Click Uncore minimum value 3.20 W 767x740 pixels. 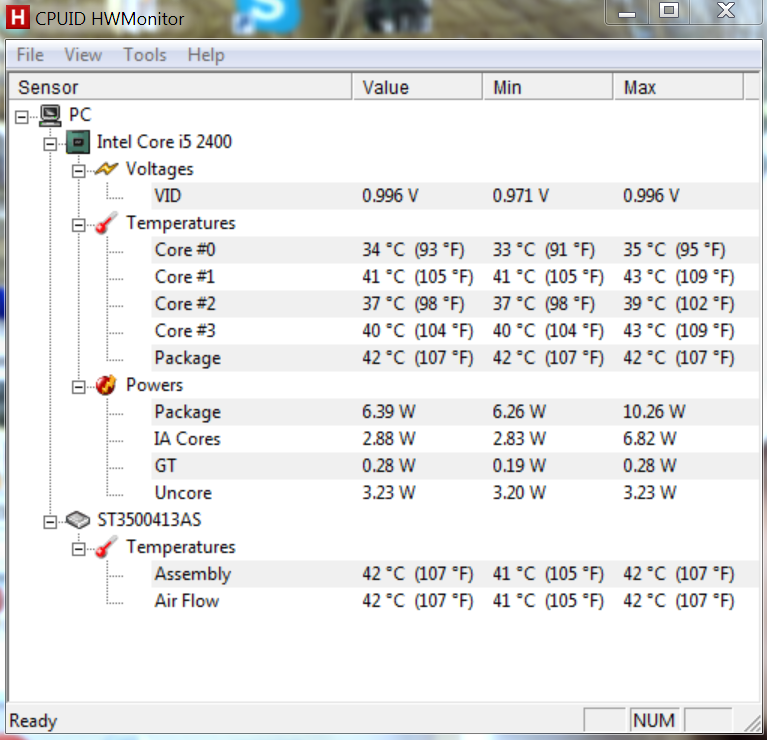click(x=519, y=493)
